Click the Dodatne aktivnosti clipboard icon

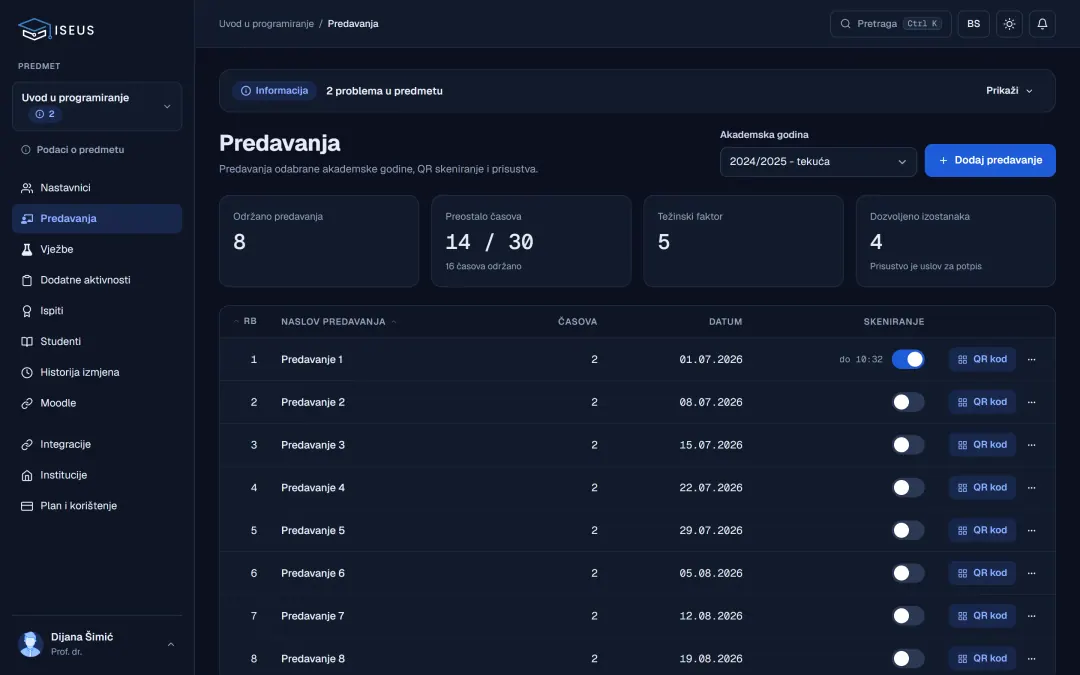pos(27,280)
